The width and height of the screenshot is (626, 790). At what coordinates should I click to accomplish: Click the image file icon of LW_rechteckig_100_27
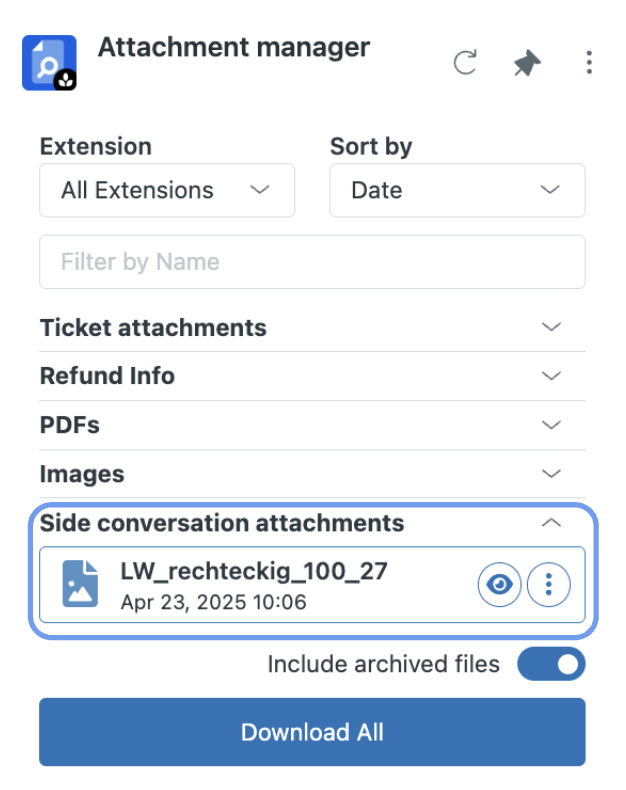tap(80, 583)
